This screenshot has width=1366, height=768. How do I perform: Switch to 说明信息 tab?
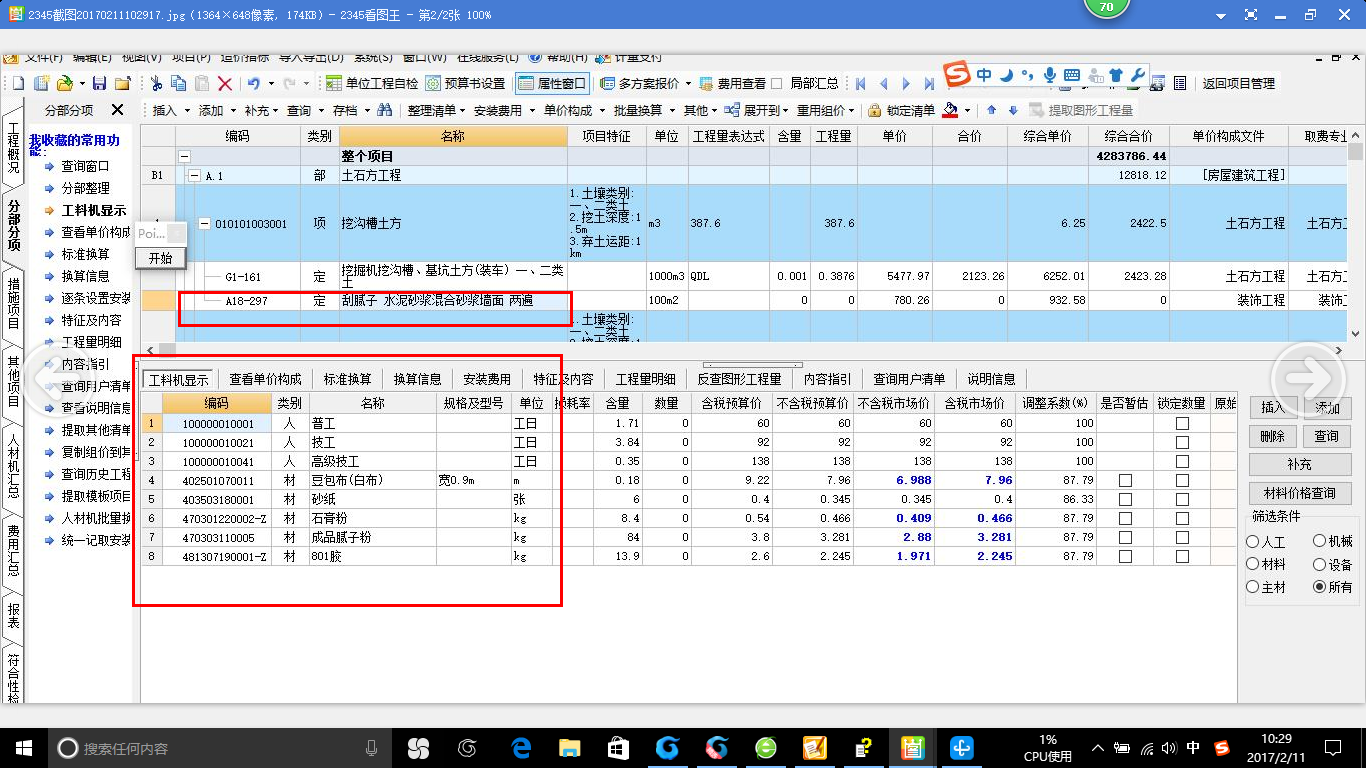tap(991, 379)
